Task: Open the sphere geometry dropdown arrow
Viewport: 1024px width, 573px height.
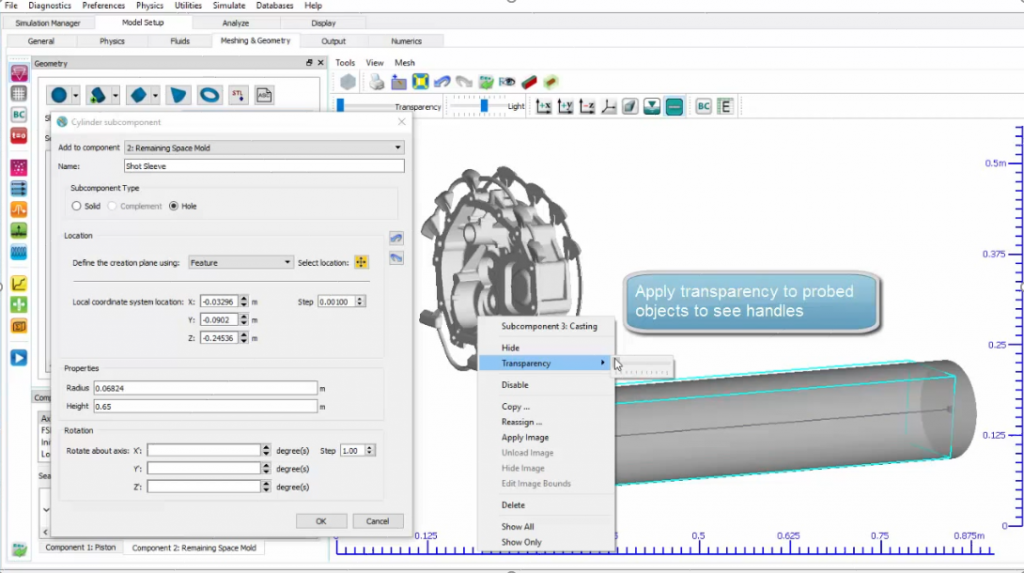Action: click(77, 96)
